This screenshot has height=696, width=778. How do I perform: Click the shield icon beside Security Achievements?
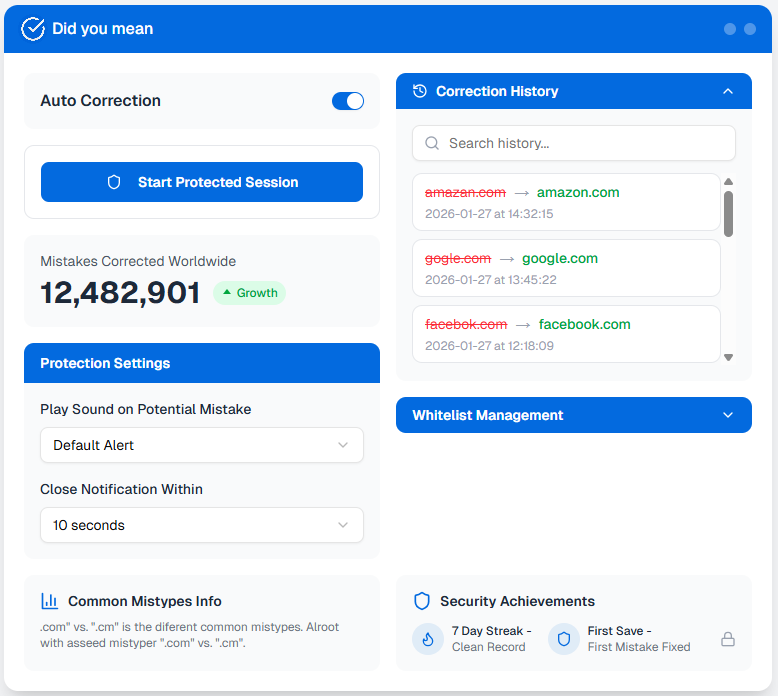422,601
